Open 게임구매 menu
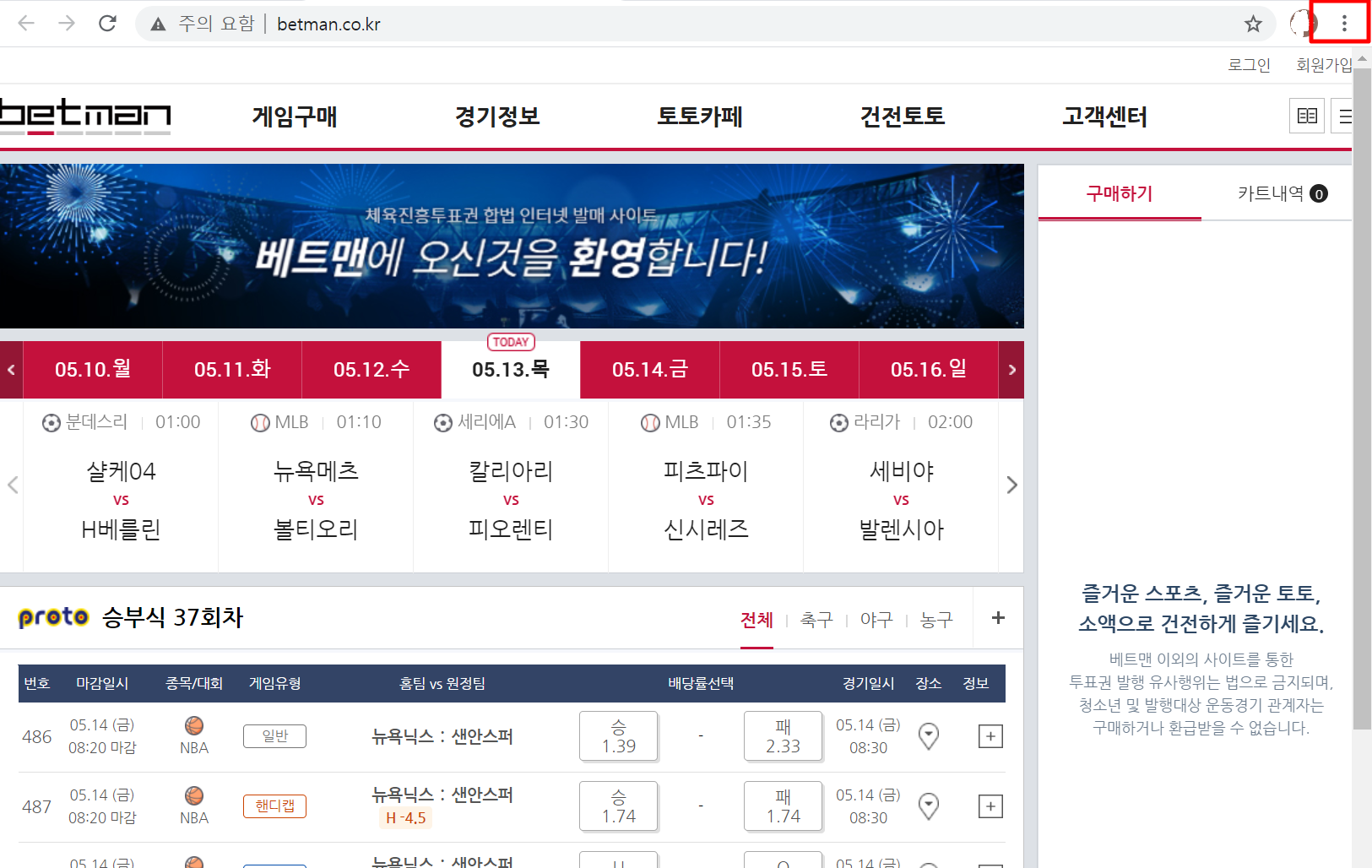The width and height of the screenshot is (1372, 868). click(x=295, y=117)
